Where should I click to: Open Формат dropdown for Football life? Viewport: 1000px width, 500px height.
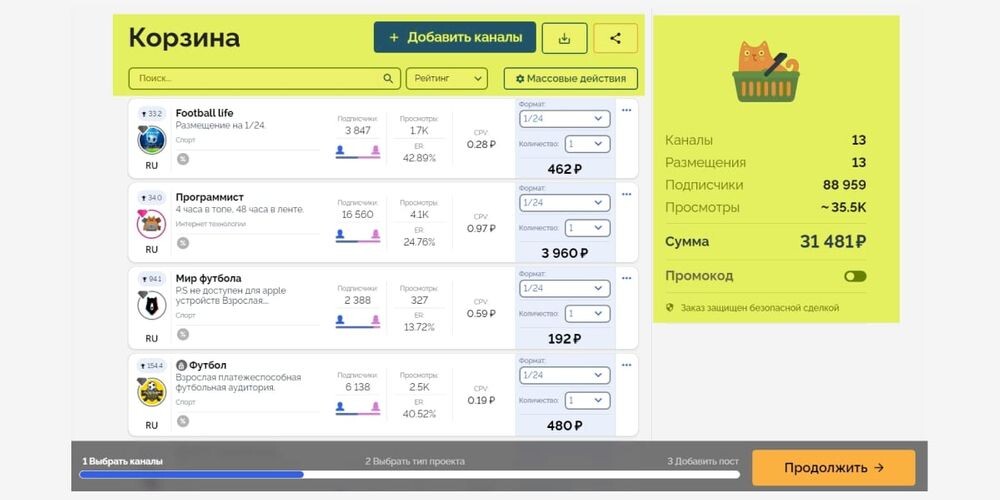pyautogui.click(x=564, y=119)
